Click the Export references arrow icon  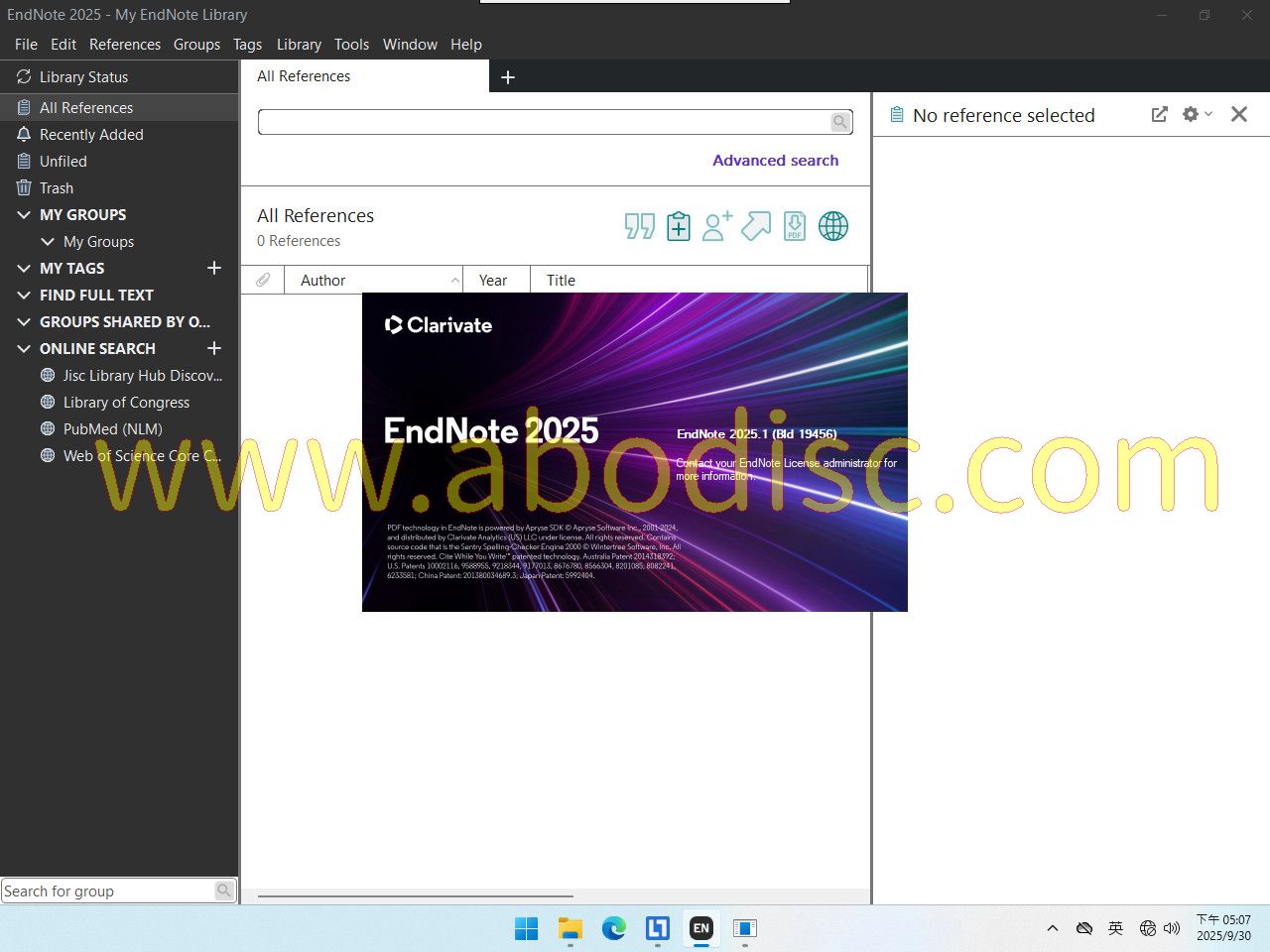pos(756,226)
